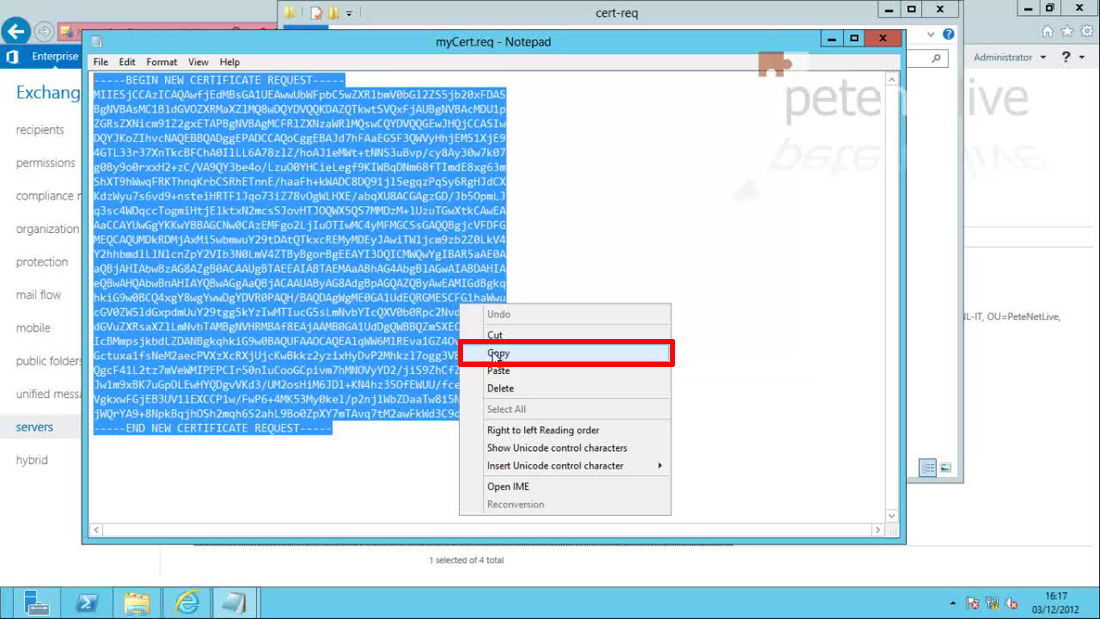Click Notepad horizontal scrollbar right arrow
This screenshot has width=1100, height=619.
[878, 530]
